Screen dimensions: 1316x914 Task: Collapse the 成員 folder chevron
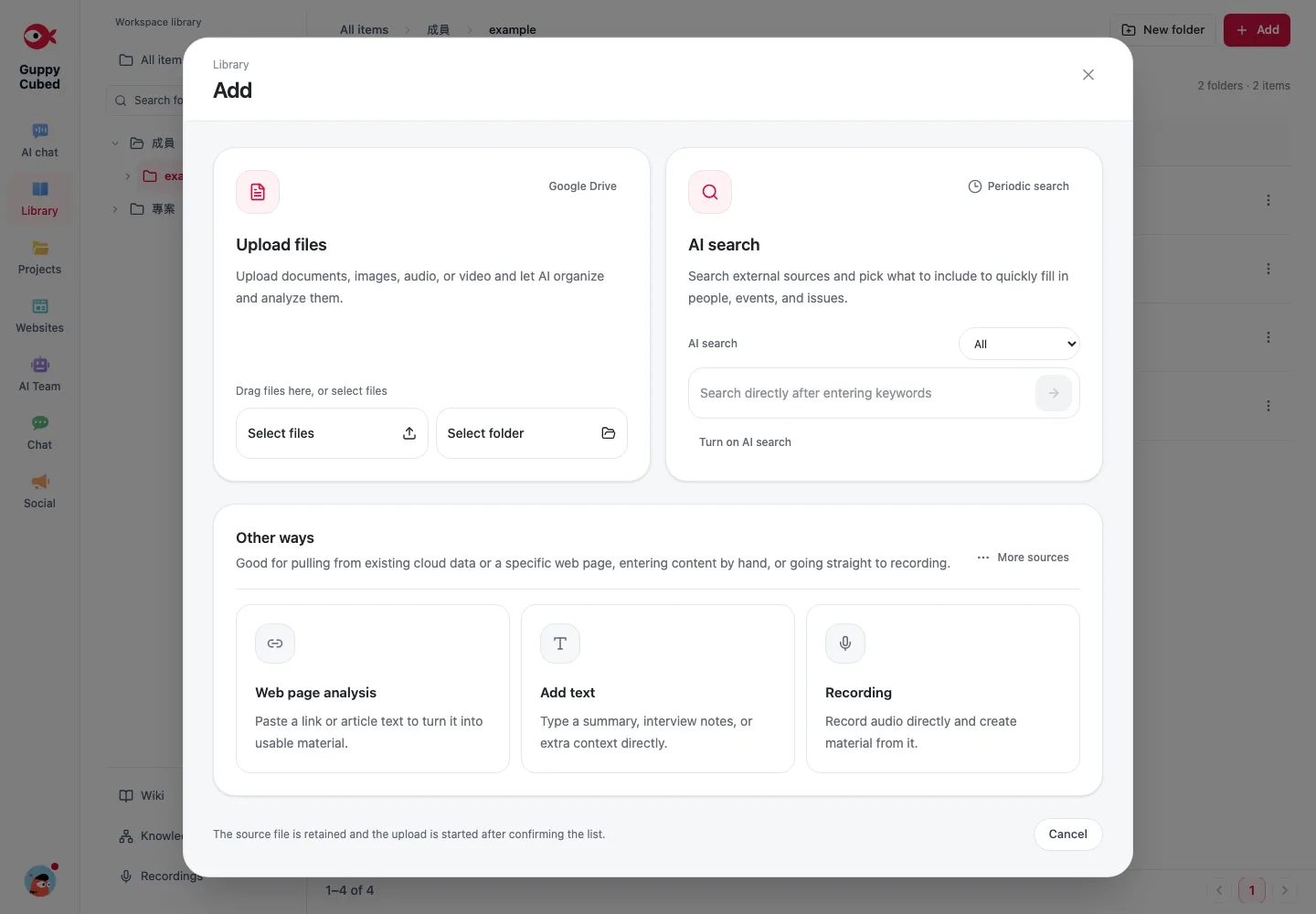click(x=115, y=143)
